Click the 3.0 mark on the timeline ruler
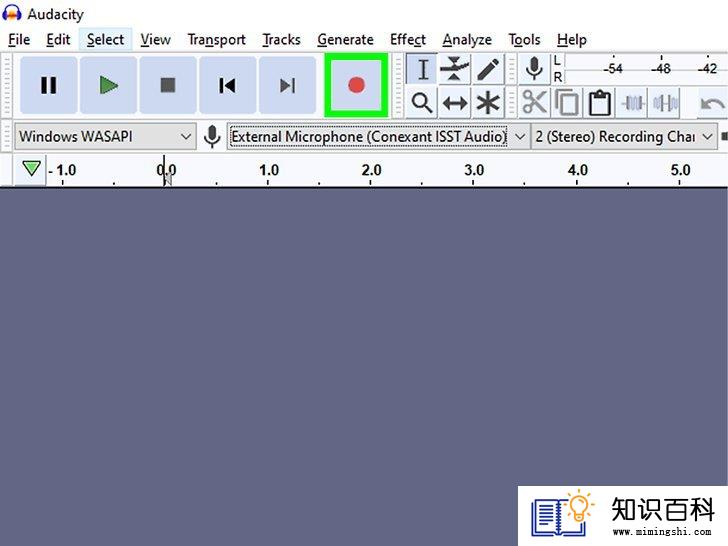Screen dimensions: 728x546 (474, 170)
